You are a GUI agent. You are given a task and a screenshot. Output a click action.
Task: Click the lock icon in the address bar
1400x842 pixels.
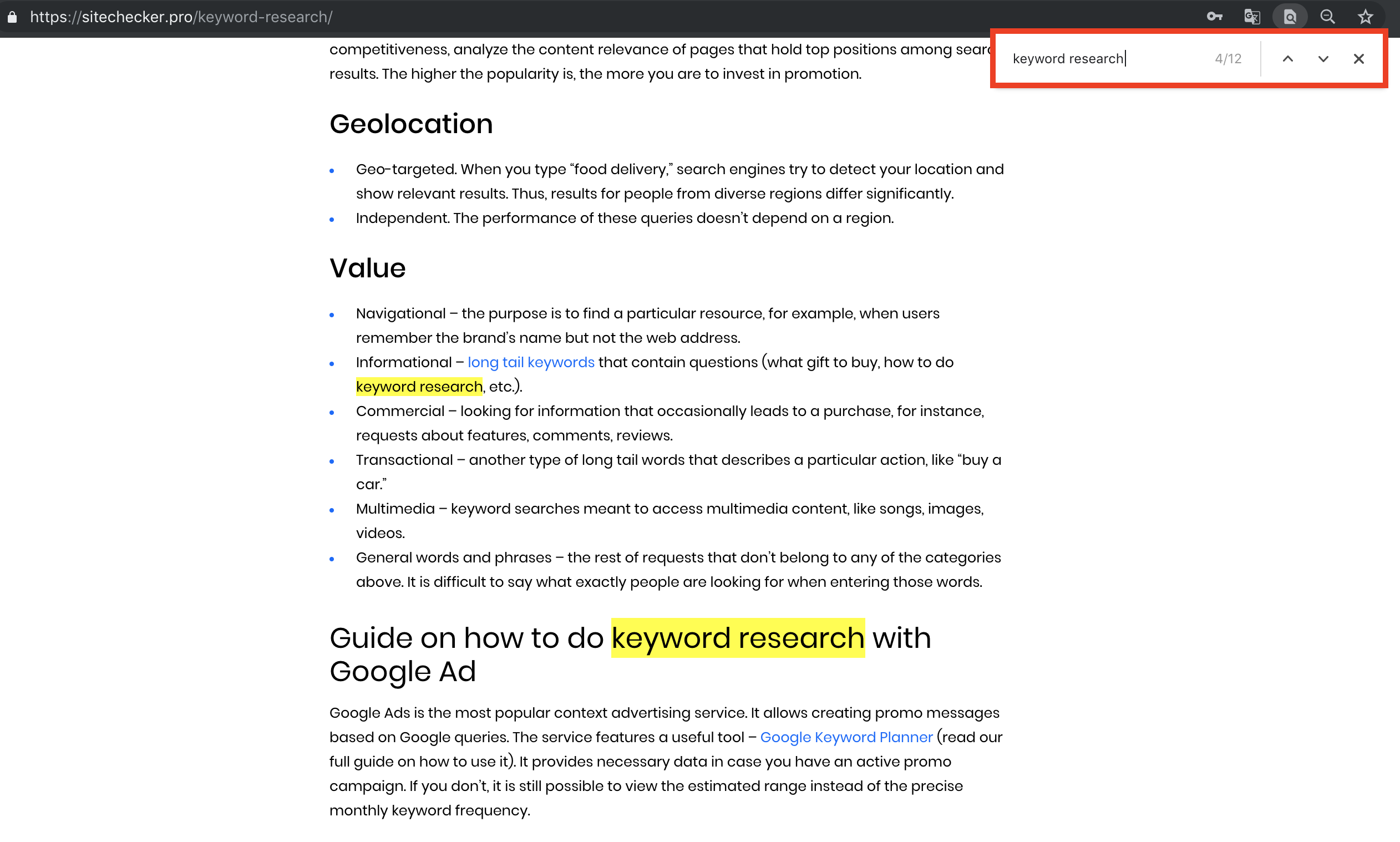pos(12,17)
